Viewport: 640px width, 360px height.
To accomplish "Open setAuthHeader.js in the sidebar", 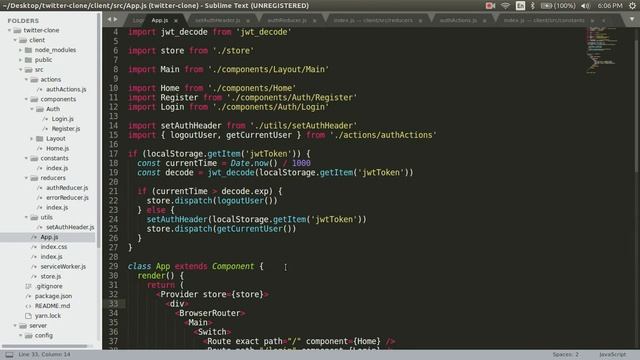I will (x=70, y=227).
